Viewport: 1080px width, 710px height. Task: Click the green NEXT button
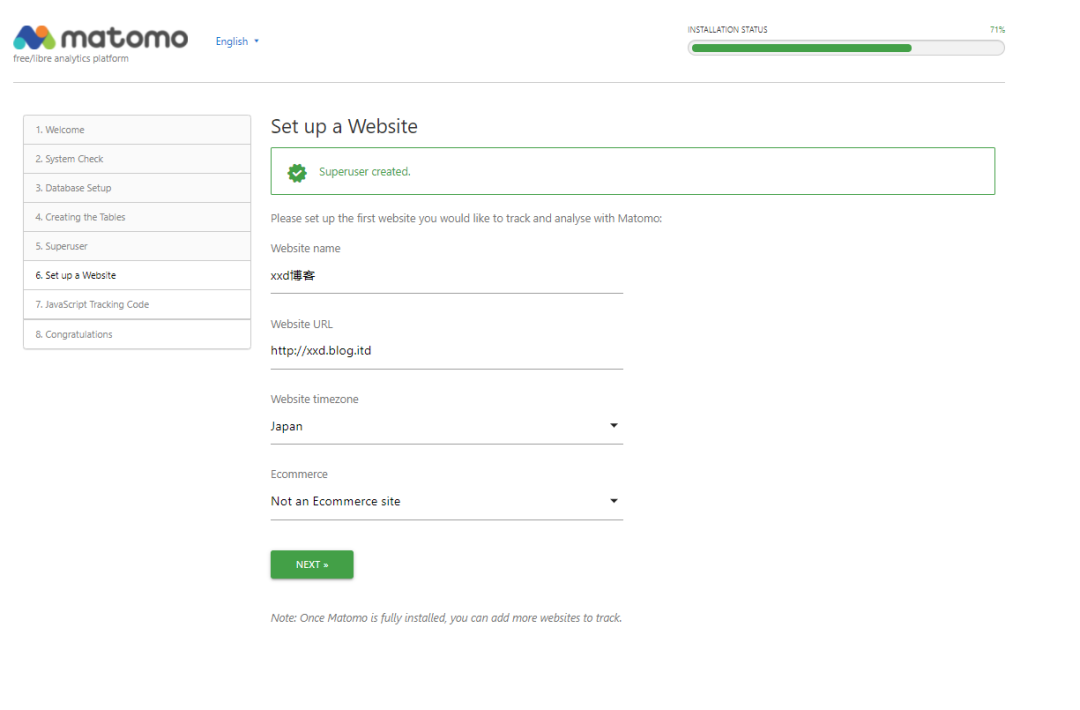tap(312, 564)
